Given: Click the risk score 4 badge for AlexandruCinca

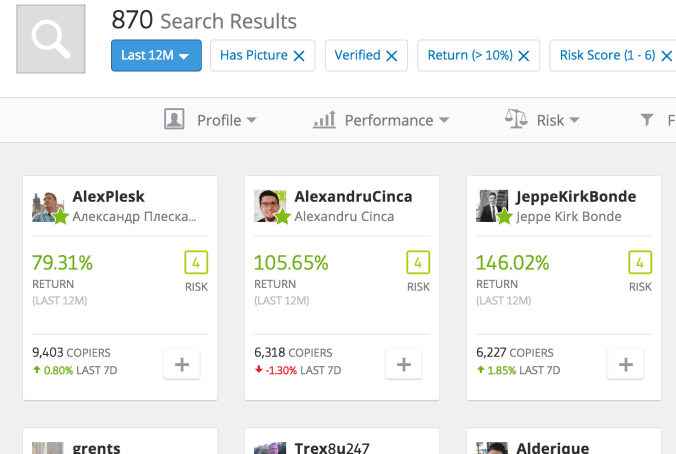Looking at the screenshot, I should [418, 263].
